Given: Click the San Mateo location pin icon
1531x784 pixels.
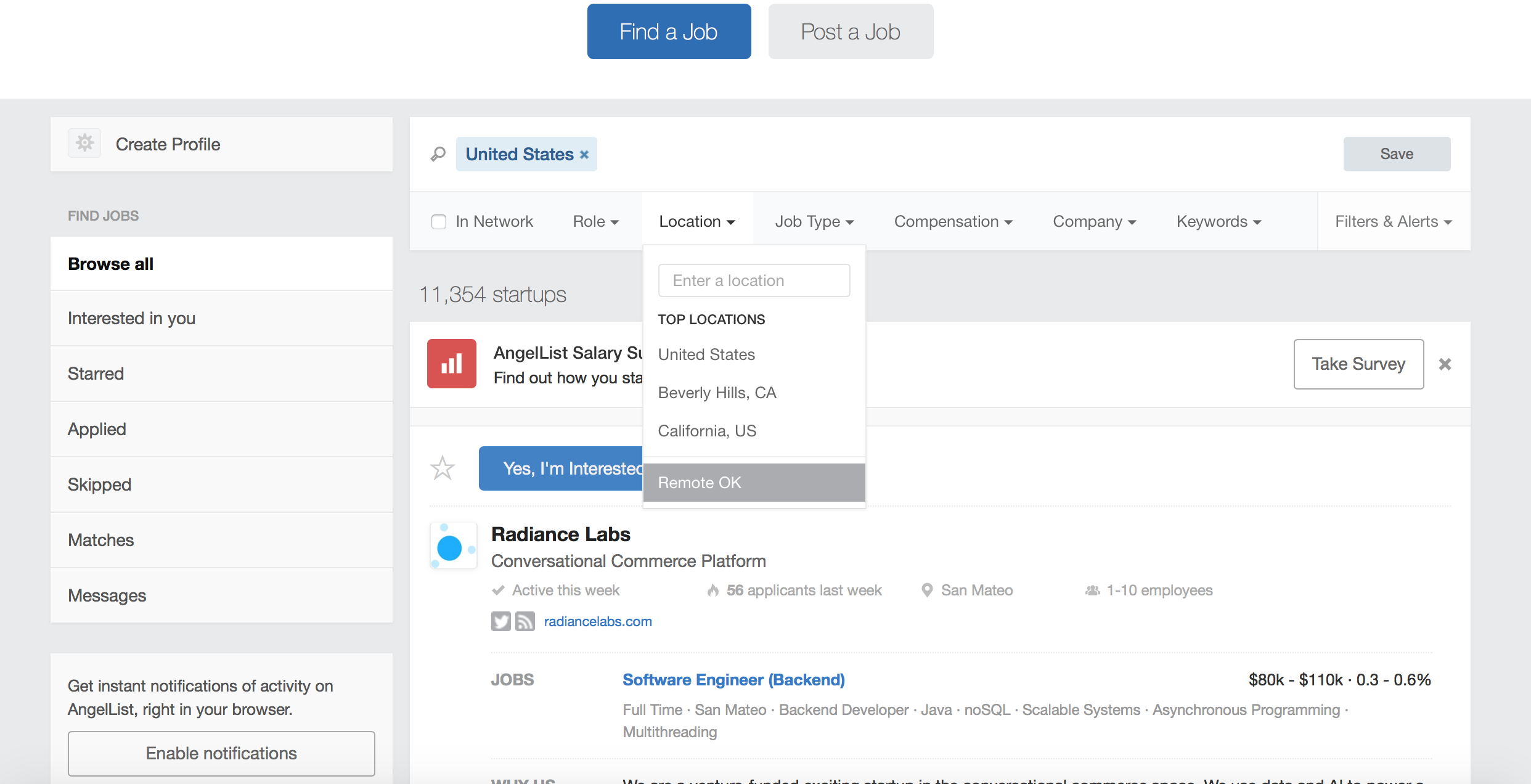Looking at the screenshot, I should click(926, 590).
